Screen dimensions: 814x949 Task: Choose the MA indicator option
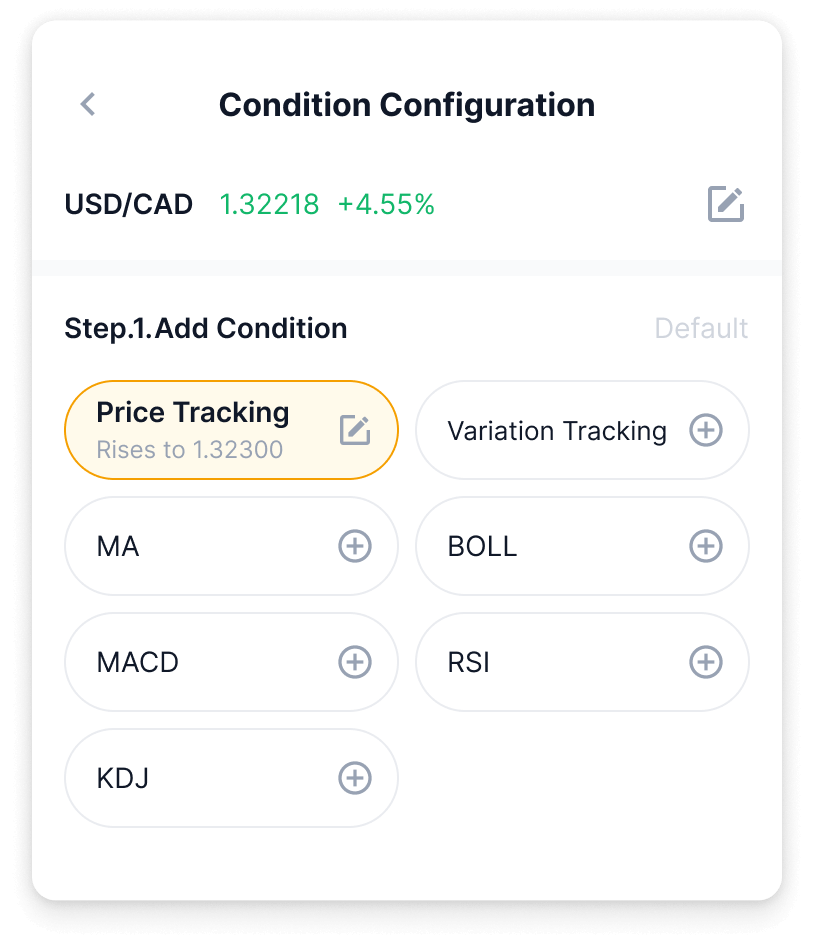pos(118,547)
